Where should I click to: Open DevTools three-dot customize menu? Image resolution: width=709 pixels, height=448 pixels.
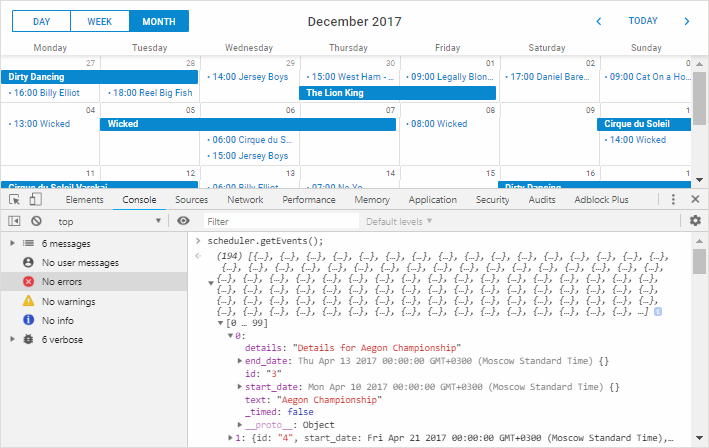(674, 200)
